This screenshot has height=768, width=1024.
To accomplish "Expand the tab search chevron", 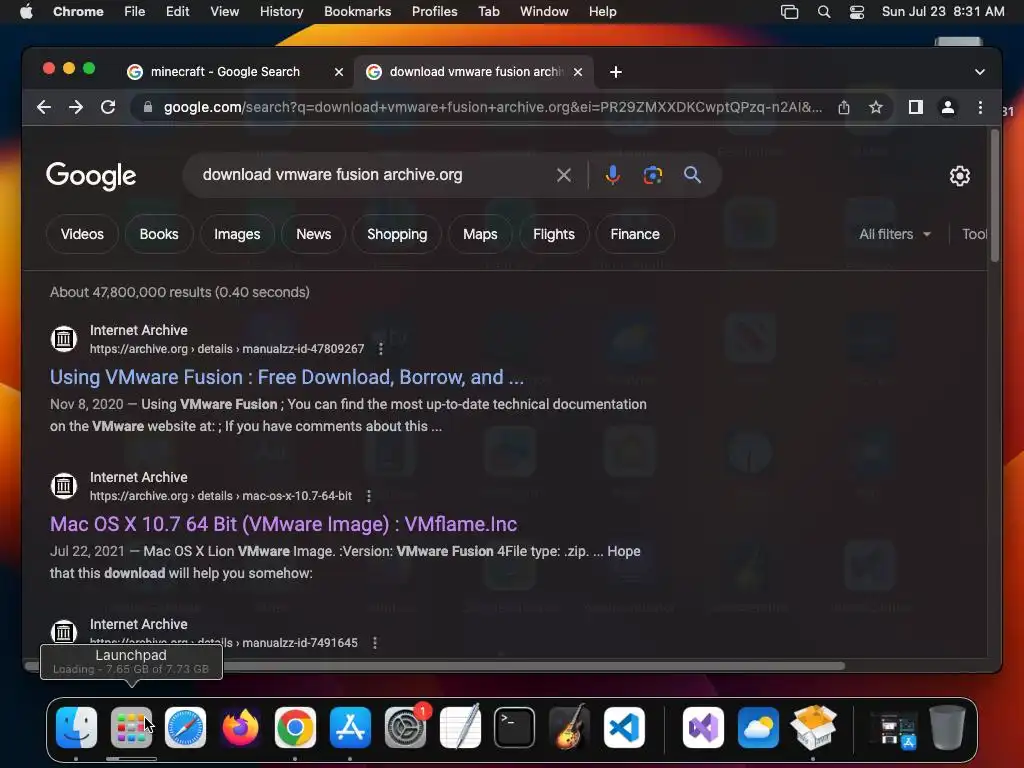I will [980, 72].
